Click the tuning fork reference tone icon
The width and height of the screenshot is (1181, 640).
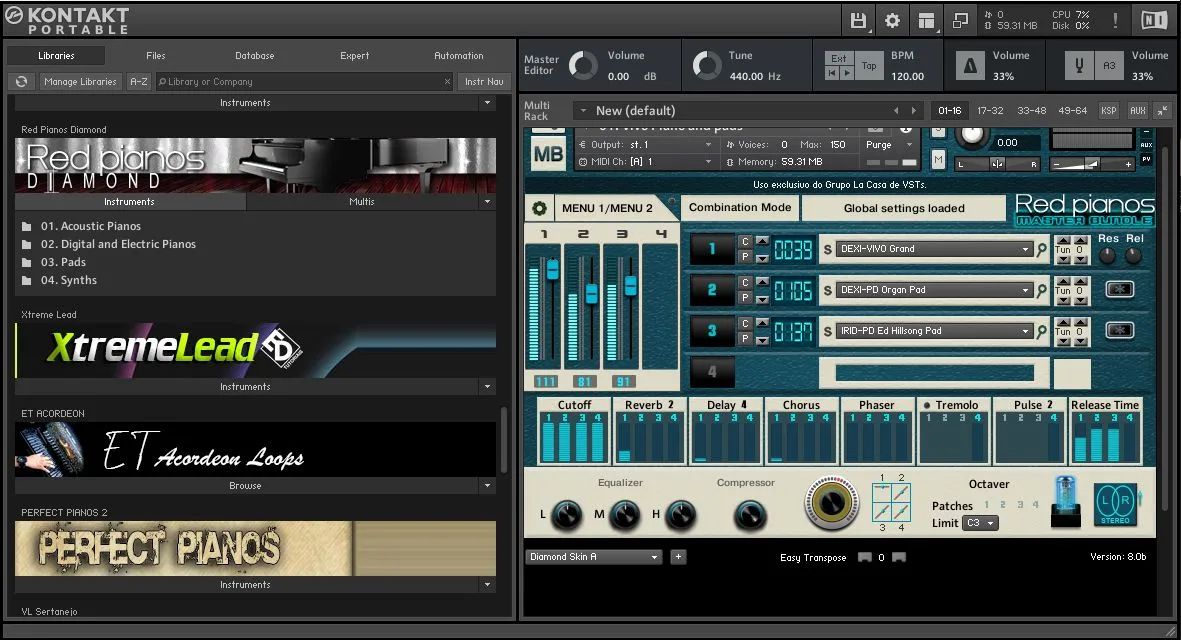1078,66
